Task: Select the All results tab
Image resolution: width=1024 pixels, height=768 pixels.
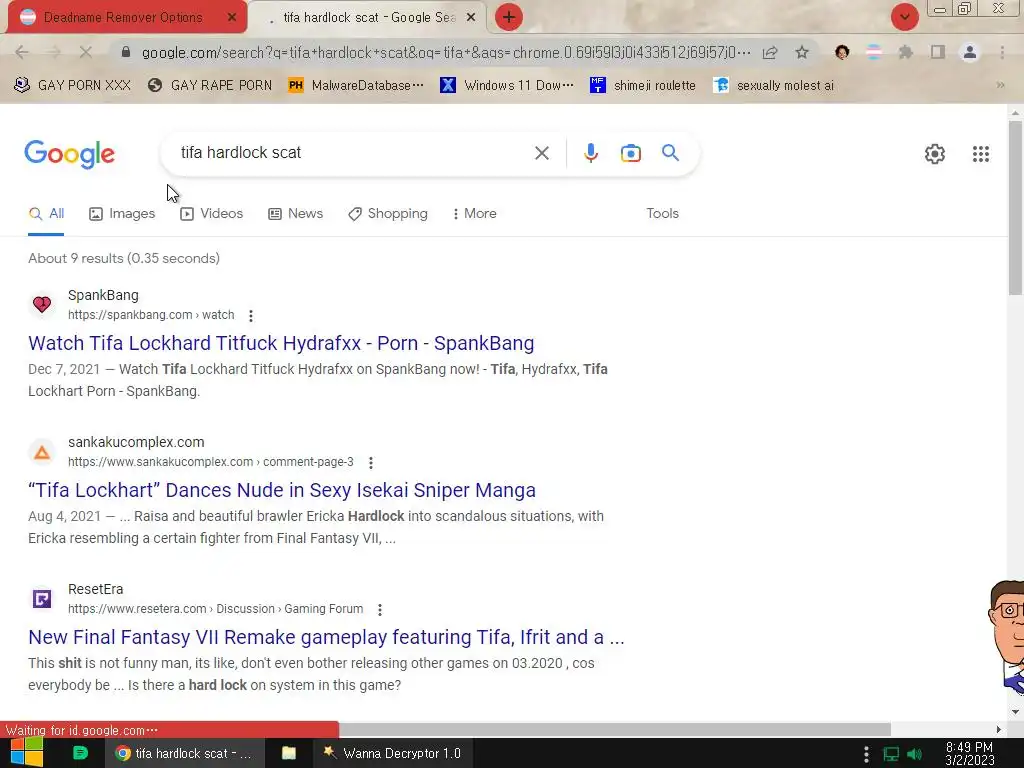Action: pos(46,214)
